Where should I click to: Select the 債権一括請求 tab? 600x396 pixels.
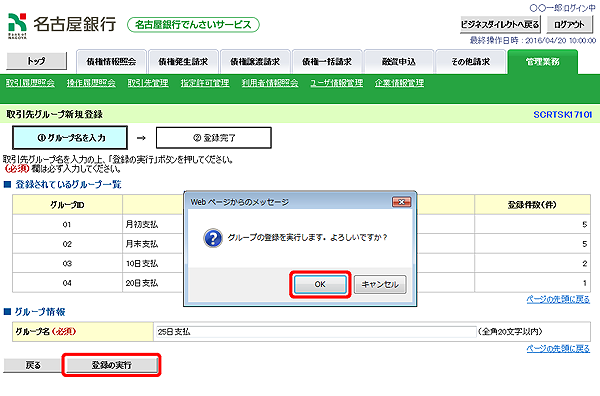[327, 62]
